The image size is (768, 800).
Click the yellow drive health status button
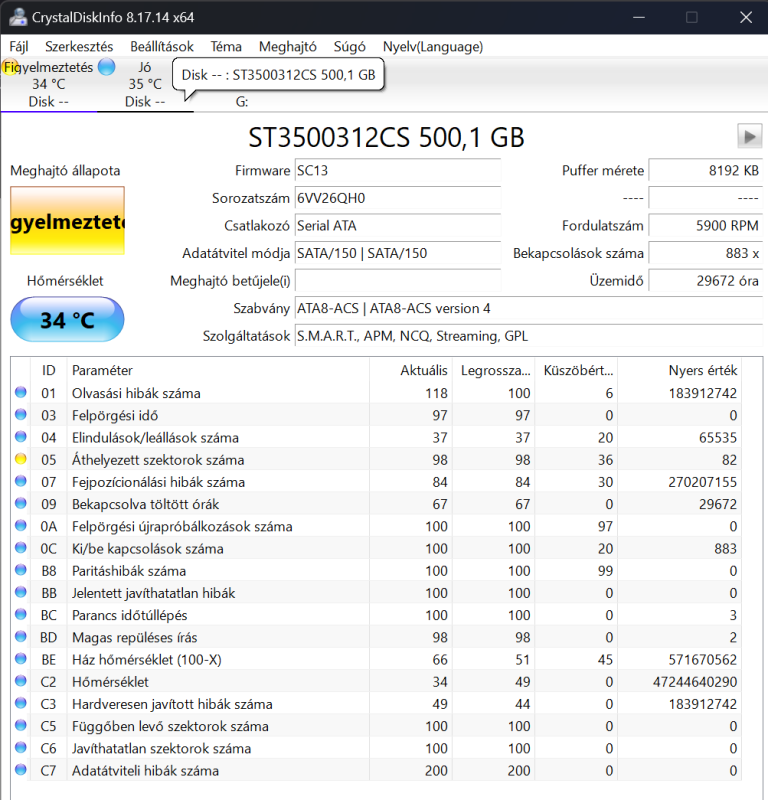point(67,220)
